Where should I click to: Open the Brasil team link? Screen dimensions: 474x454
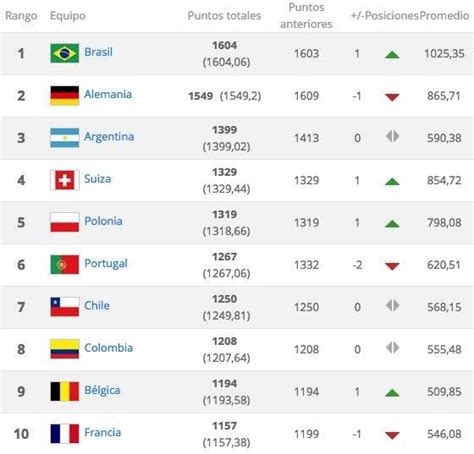(x=98, y=52)
